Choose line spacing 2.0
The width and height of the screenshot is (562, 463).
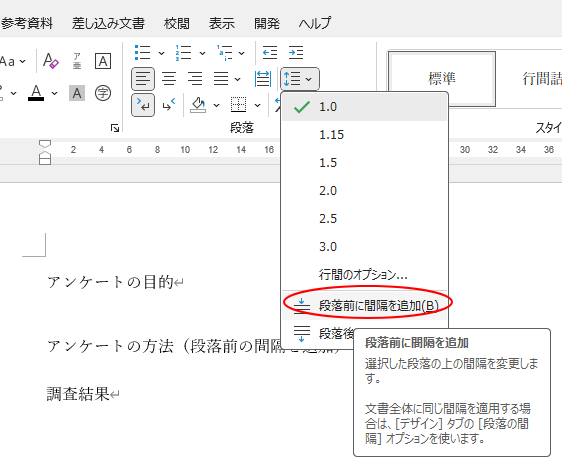click(x=365, y=191)
